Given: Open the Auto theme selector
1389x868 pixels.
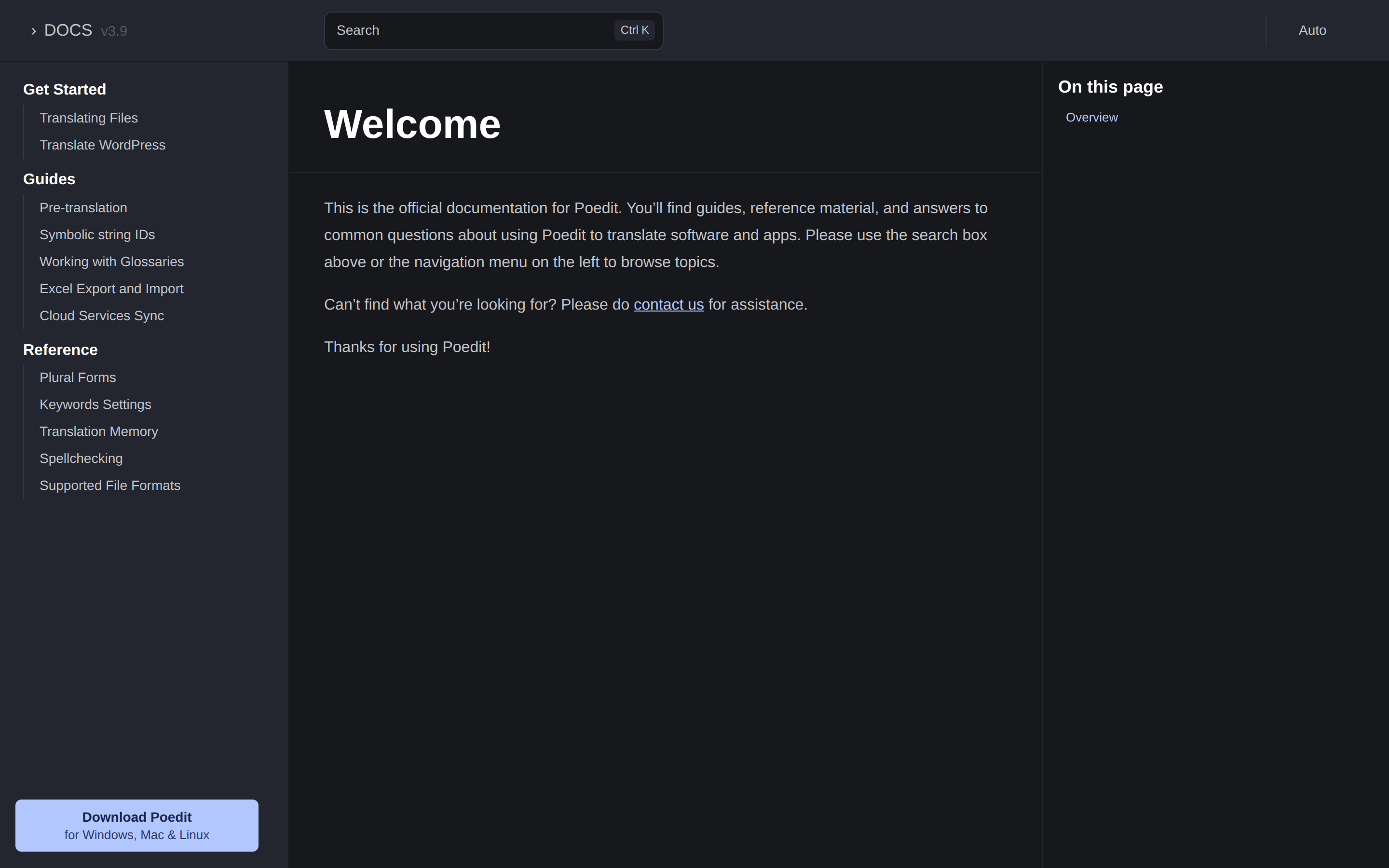Looking at the screenshot, I should click(x=1312, y=30).
